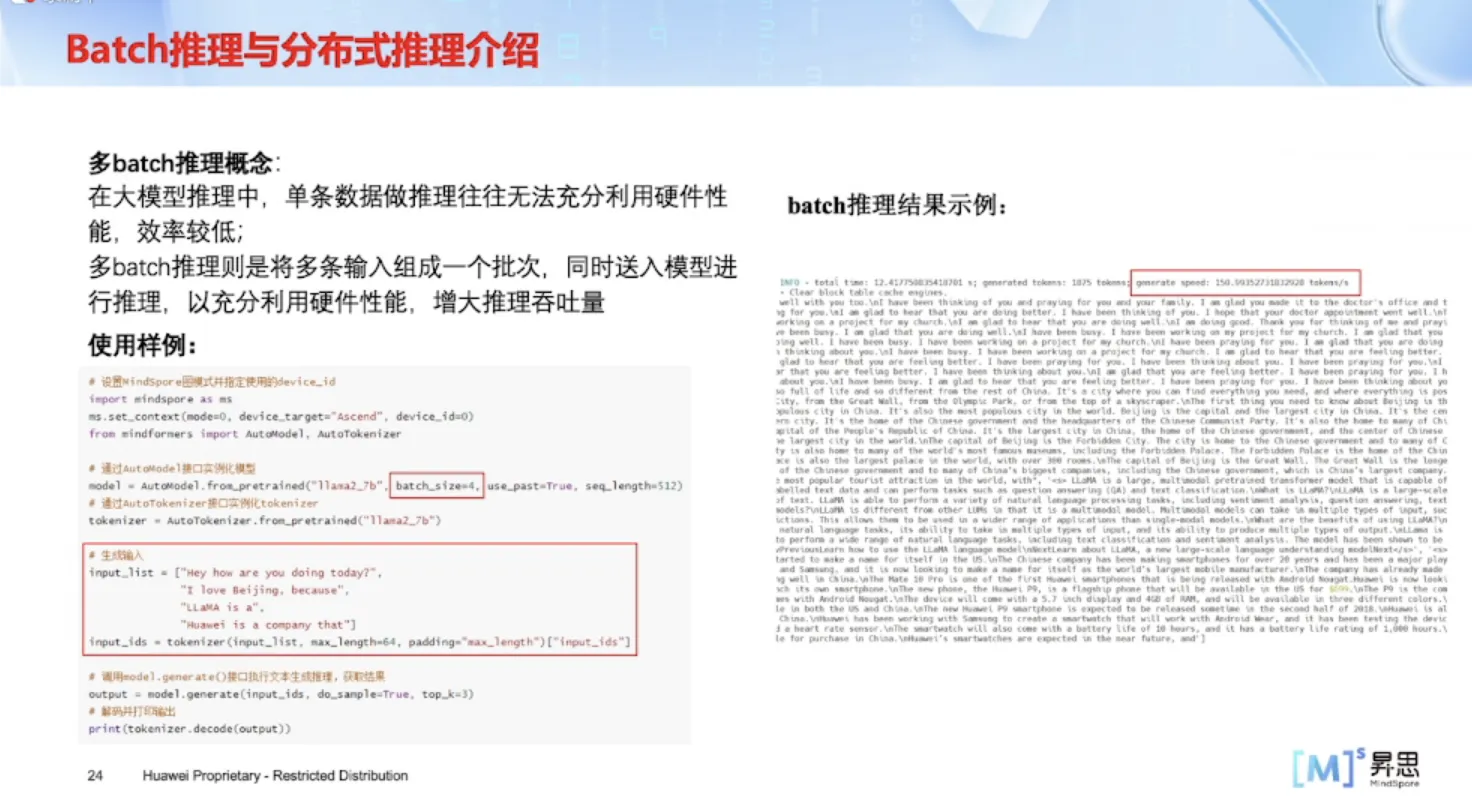
Task: Click the comment '# 通过AutoTokenizer接口实例化tokenizer'
Action: (203, 503)
